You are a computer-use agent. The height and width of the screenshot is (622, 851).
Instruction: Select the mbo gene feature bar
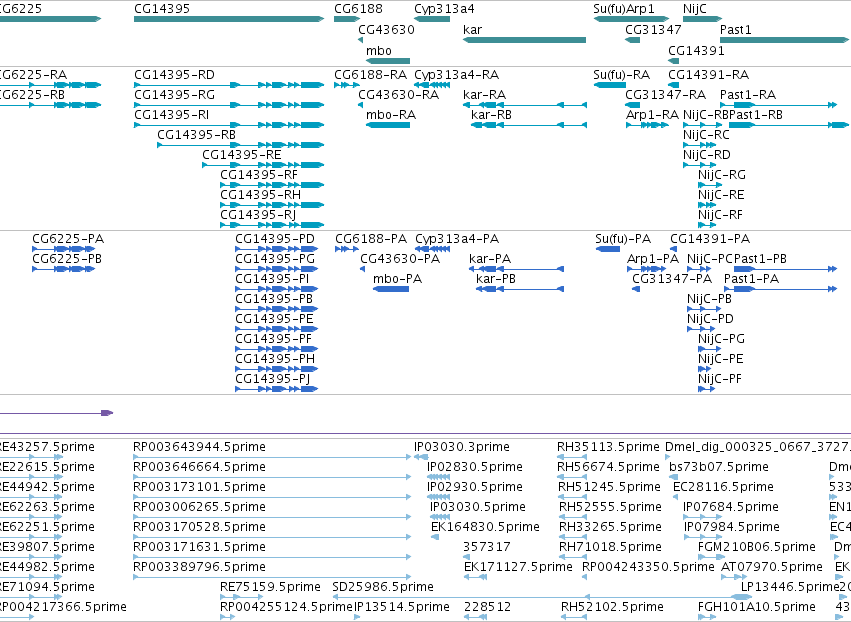coord(388,61)
